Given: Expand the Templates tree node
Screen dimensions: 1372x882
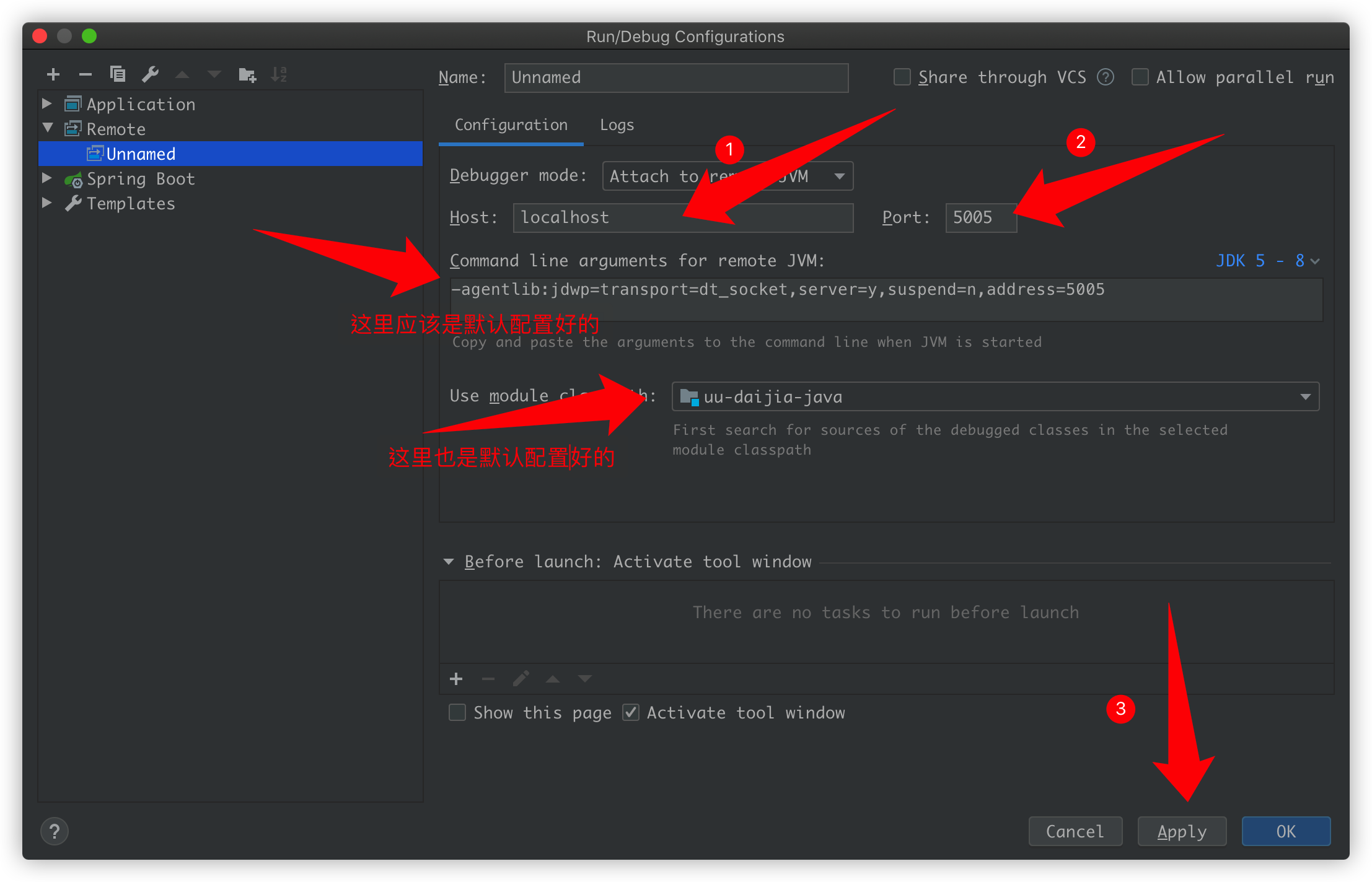Looking at the screenshot, I should click(46, 203).
